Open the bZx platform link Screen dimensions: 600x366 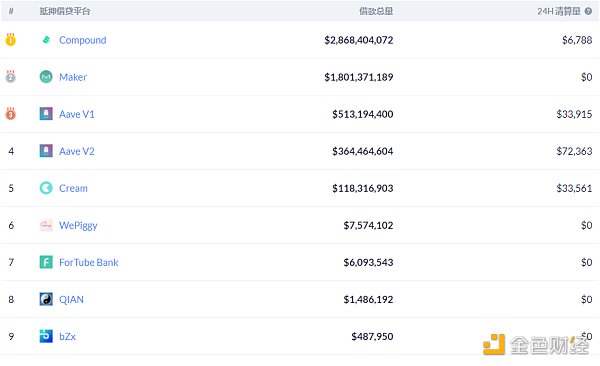pyautogui.click(x=67, y=337)
